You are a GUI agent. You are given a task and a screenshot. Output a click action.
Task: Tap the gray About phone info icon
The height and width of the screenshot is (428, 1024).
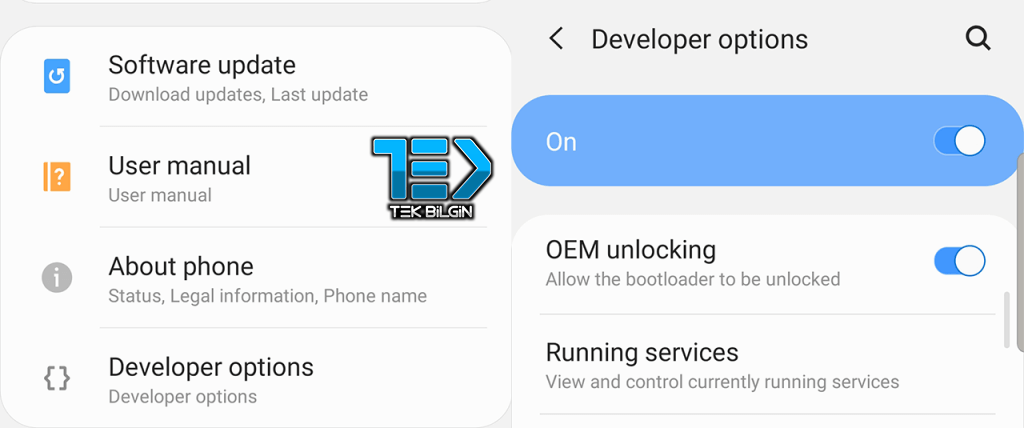(57, 278)
